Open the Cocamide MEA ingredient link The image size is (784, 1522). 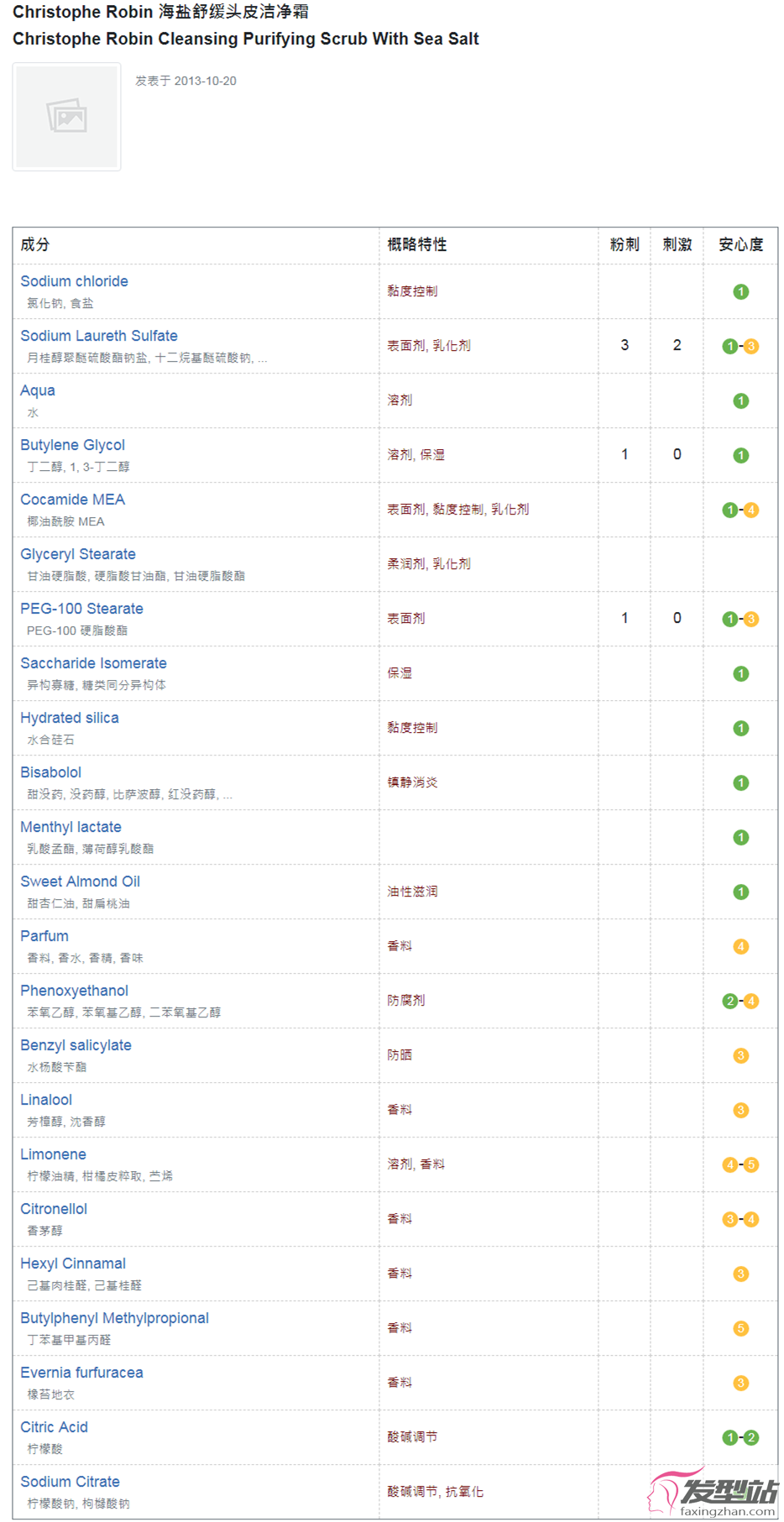coord(72,499)
